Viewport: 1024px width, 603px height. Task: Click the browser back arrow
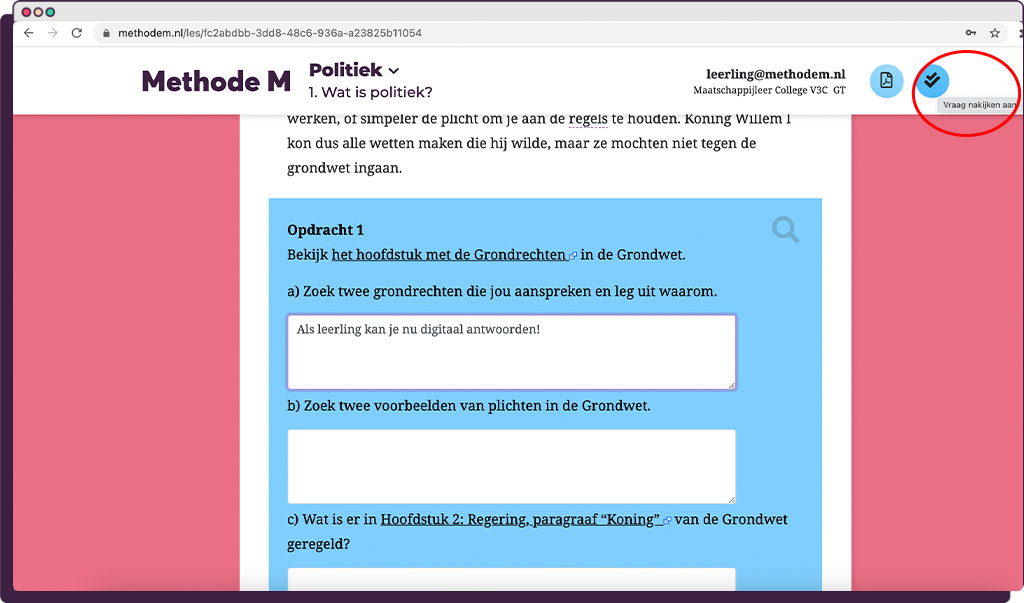click(29, 33)
